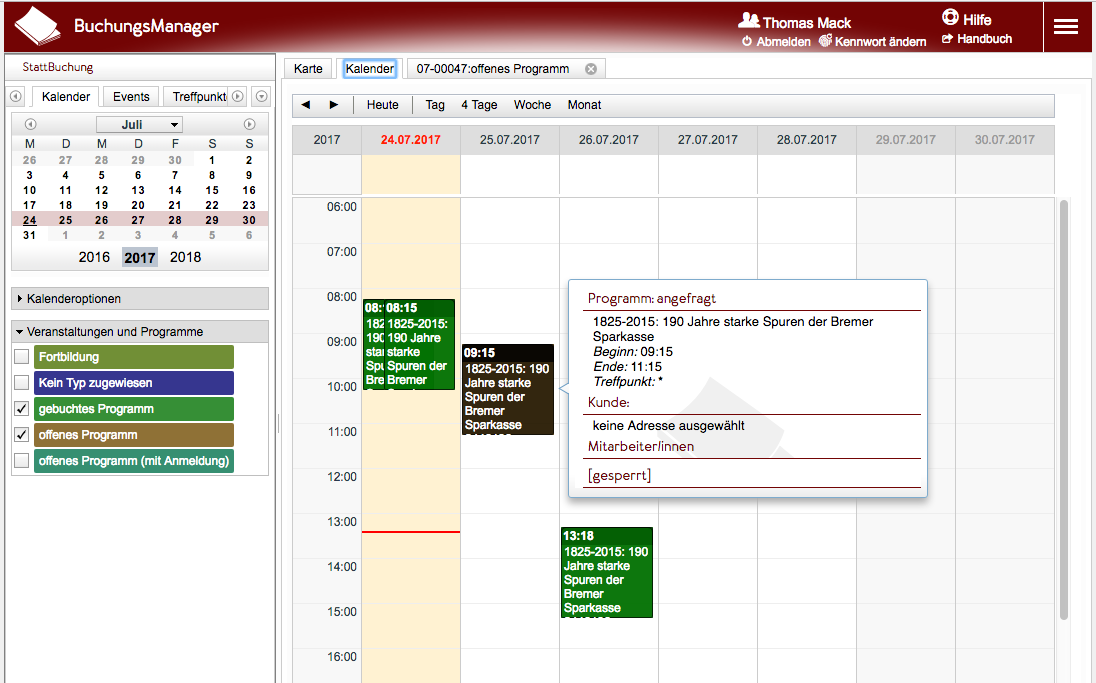Show next month in mini calendar
Screen dimensions: 1096x683
249,125
